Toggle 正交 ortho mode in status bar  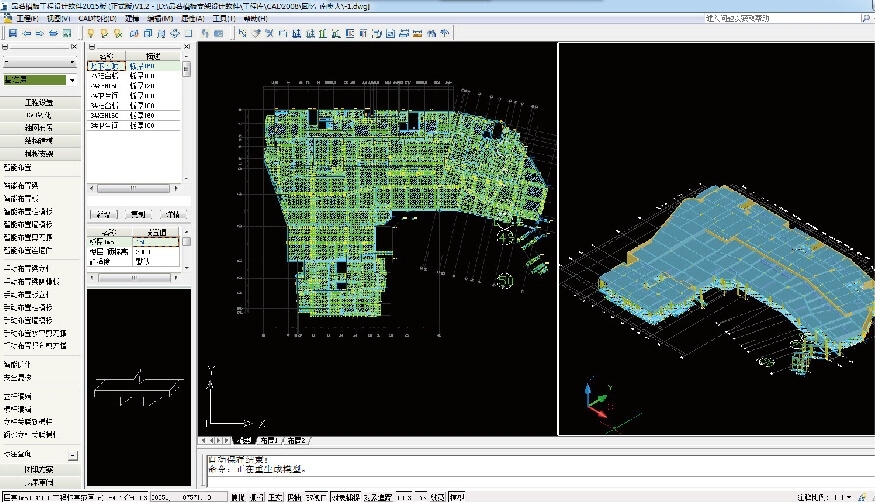click(276, 496)
